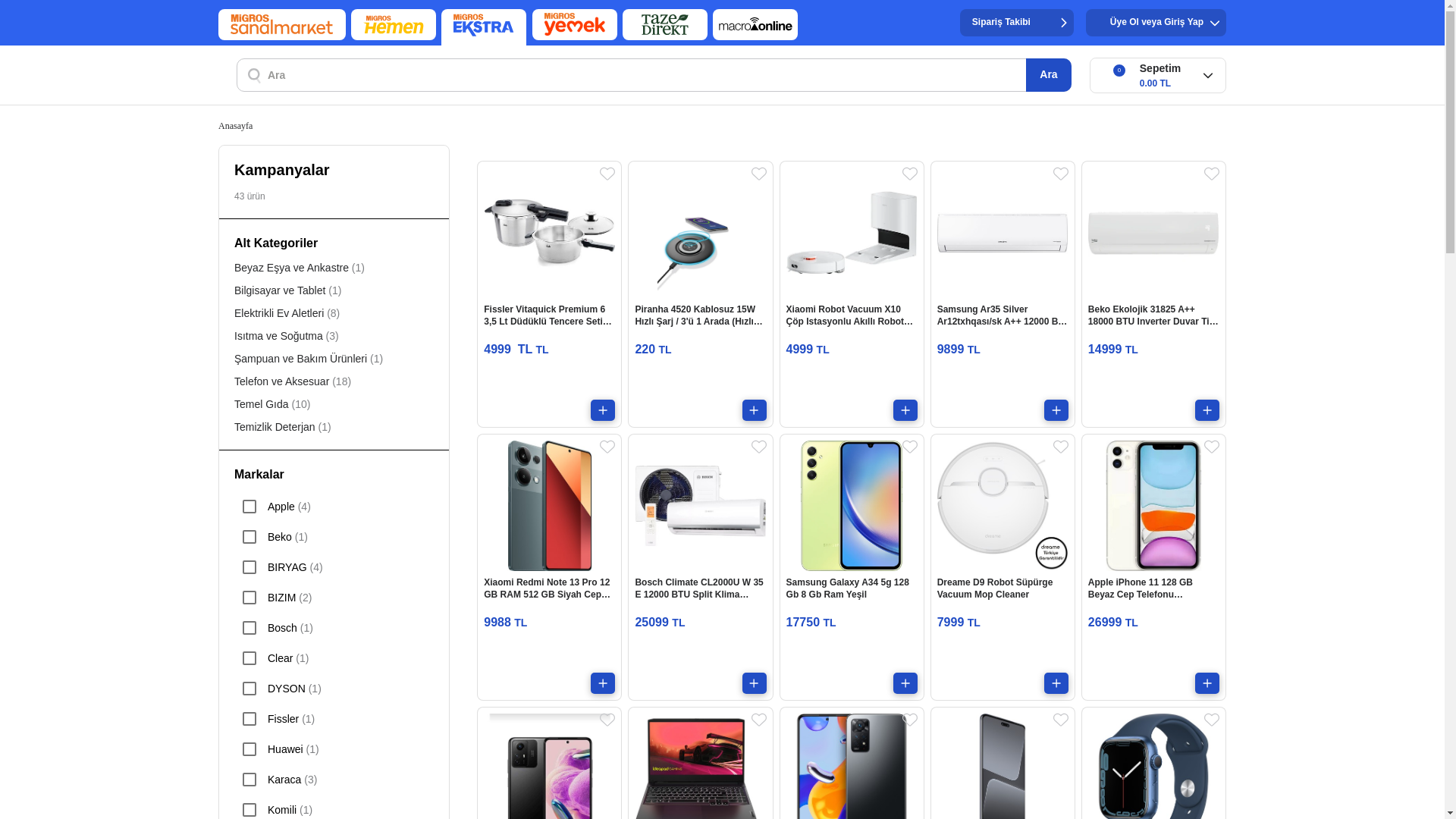Select the Bosch brand filter
Image resolution: width=1456 pixels, height=819 pixels.
[249, 628]
